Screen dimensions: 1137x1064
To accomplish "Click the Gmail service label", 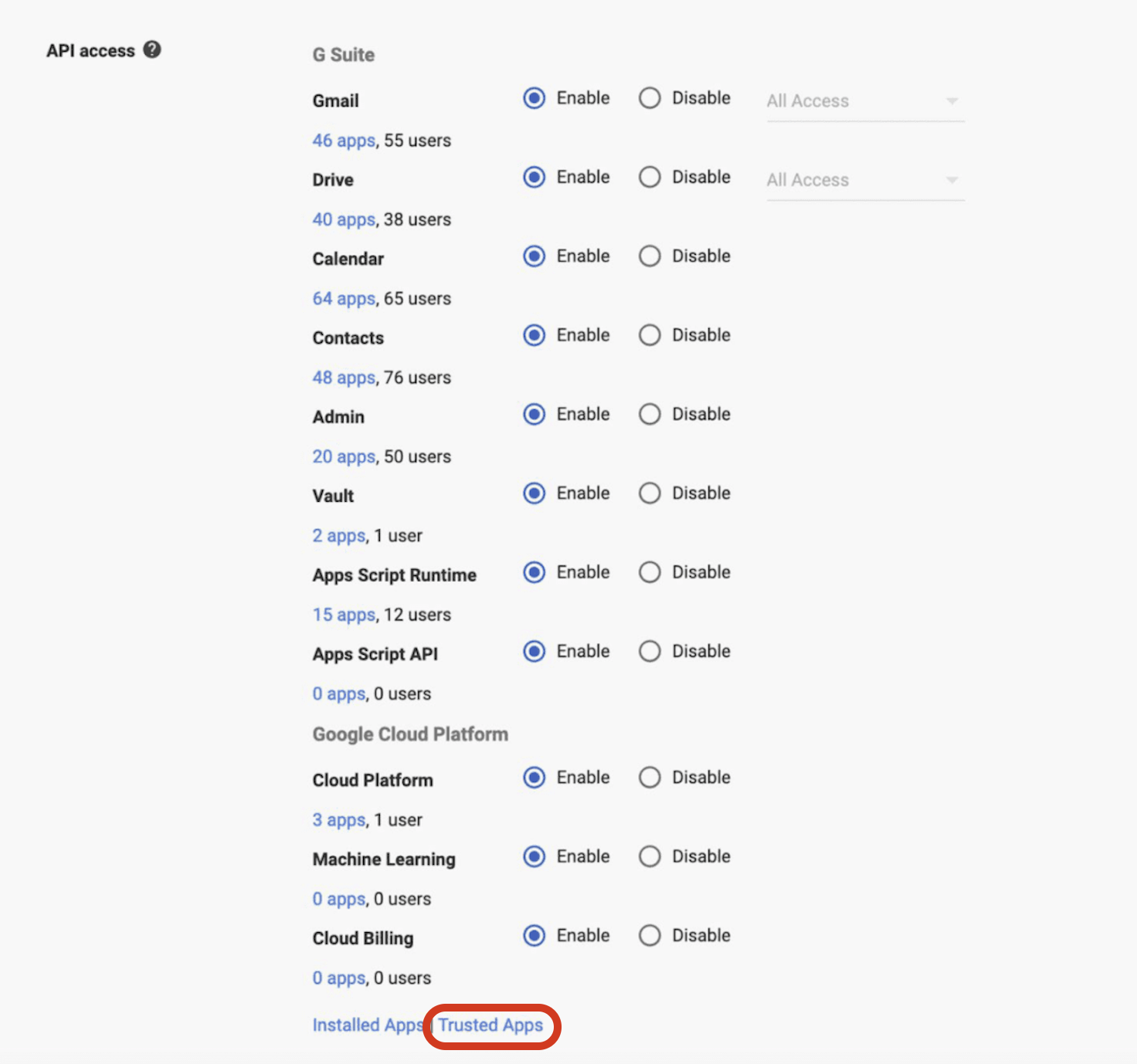I will click(336, 101).
